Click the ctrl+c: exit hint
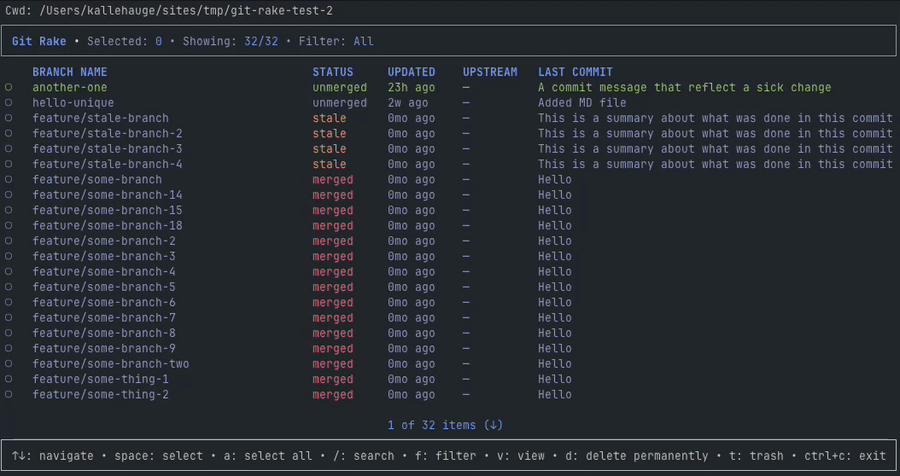900x476 pixels. point(845,456)
